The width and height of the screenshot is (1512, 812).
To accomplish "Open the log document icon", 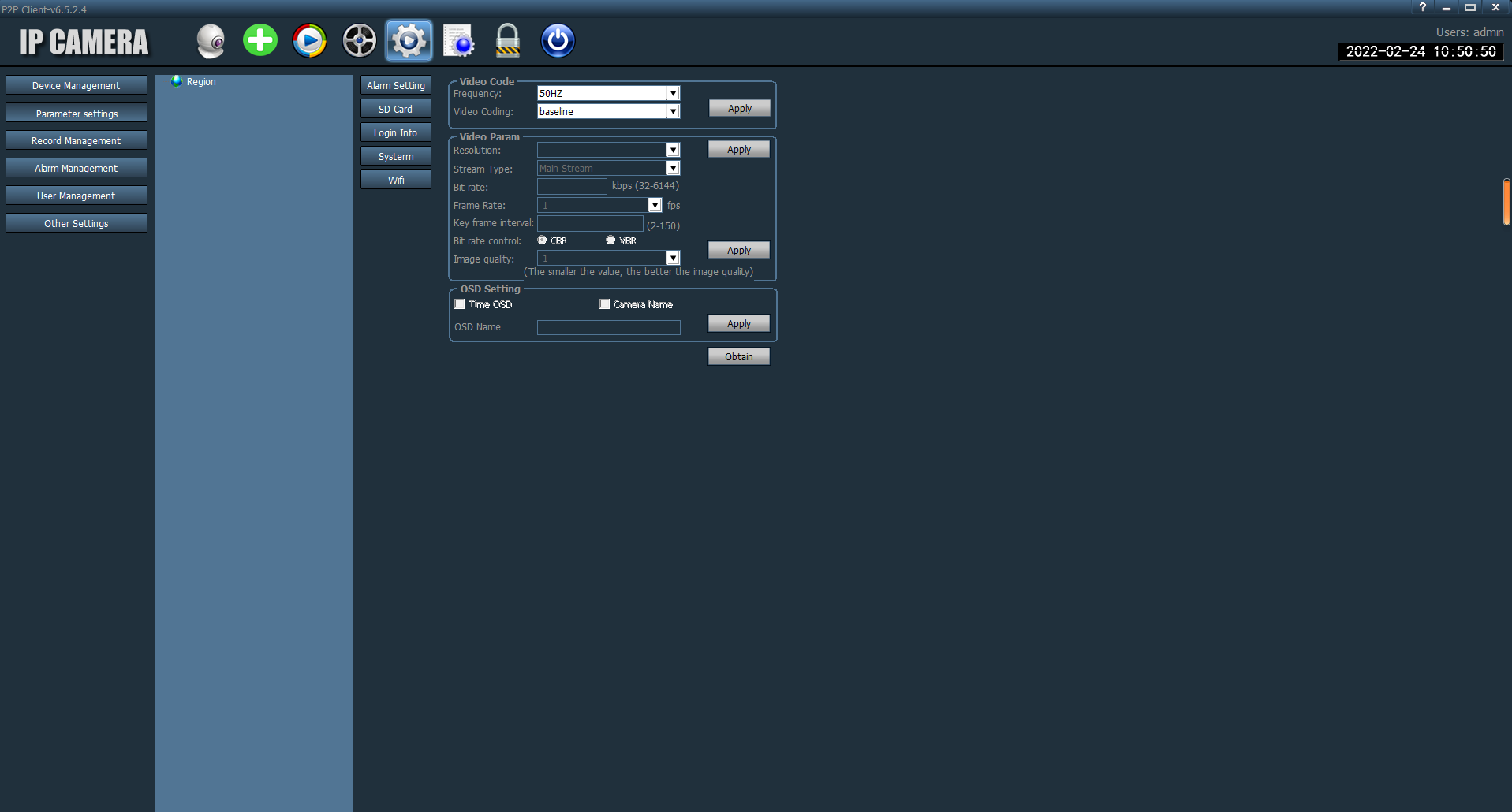I will (458, 41).
